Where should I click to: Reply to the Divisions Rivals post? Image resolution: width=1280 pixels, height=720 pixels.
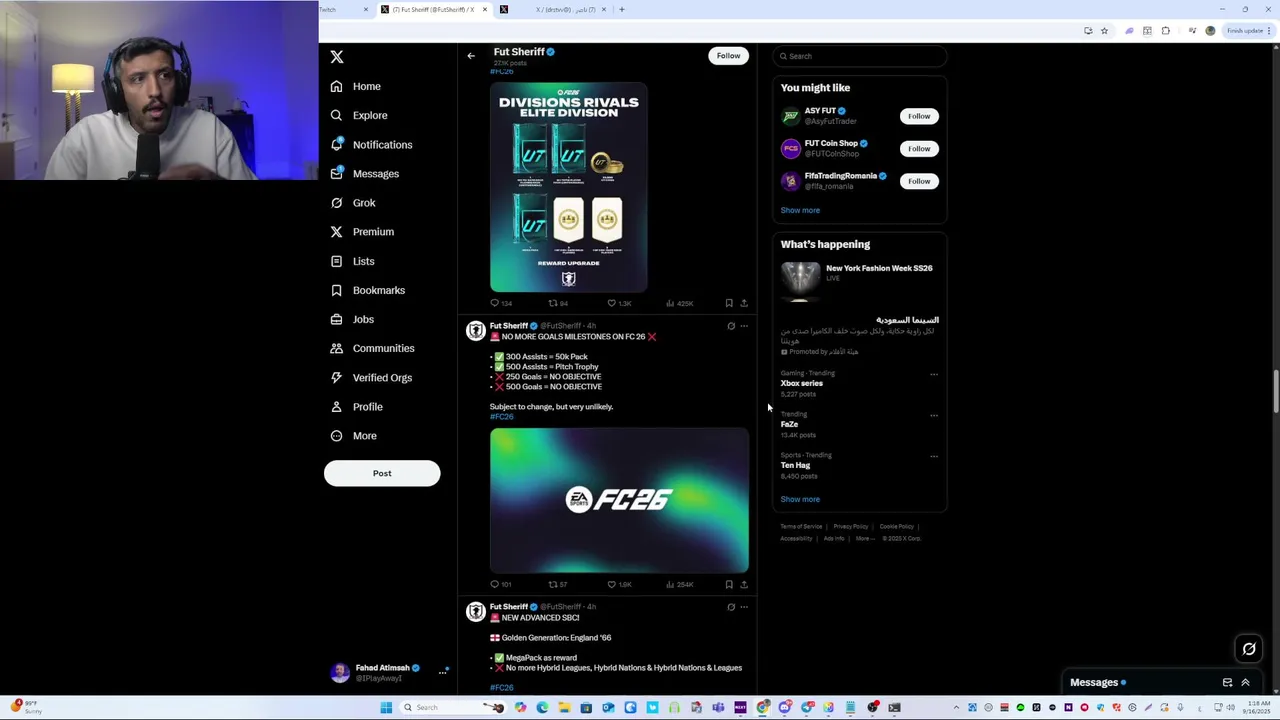[501, 303]
